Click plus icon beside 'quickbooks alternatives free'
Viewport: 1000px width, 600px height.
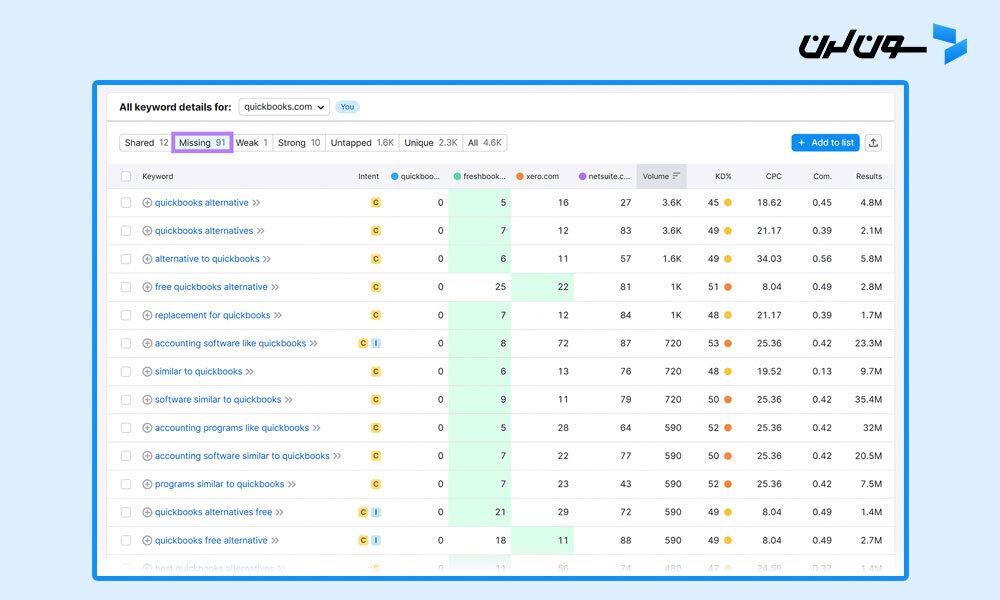point(147,512)
